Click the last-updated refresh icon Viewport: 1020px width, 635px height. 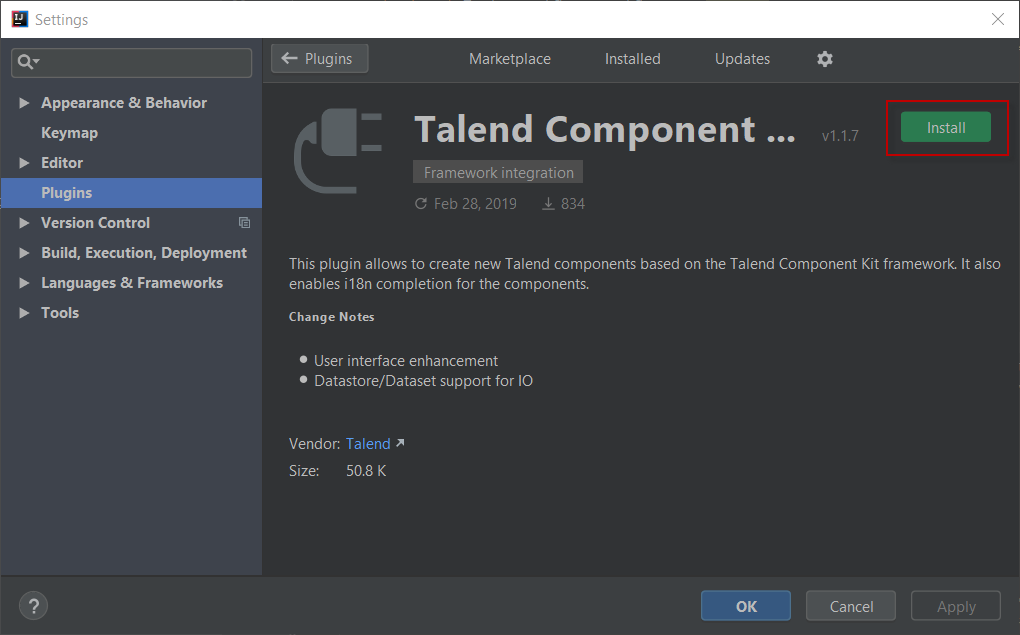click(x=420, y=203)
